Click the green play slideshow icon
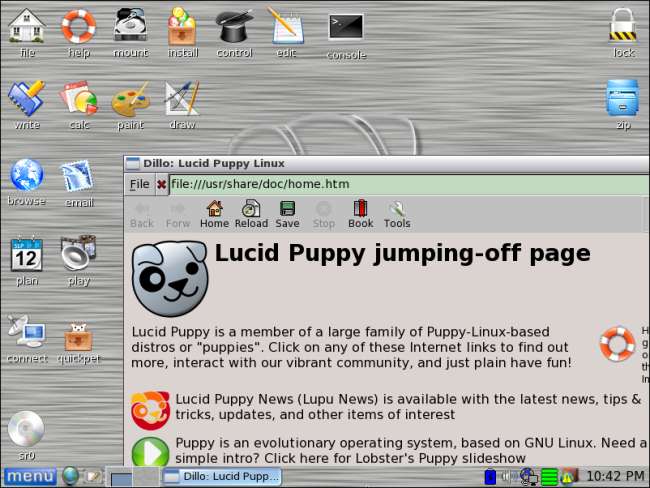The height and width of the screenshot is (488, 650). coord(150,452)
